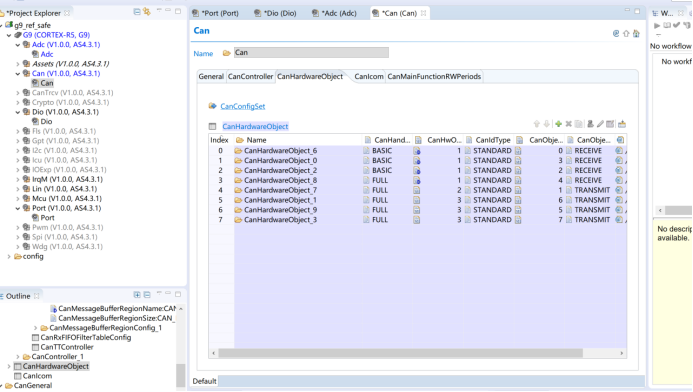Sort by the CanIdType column header
This screenshot has width=693, height=392.
(493, 140)
